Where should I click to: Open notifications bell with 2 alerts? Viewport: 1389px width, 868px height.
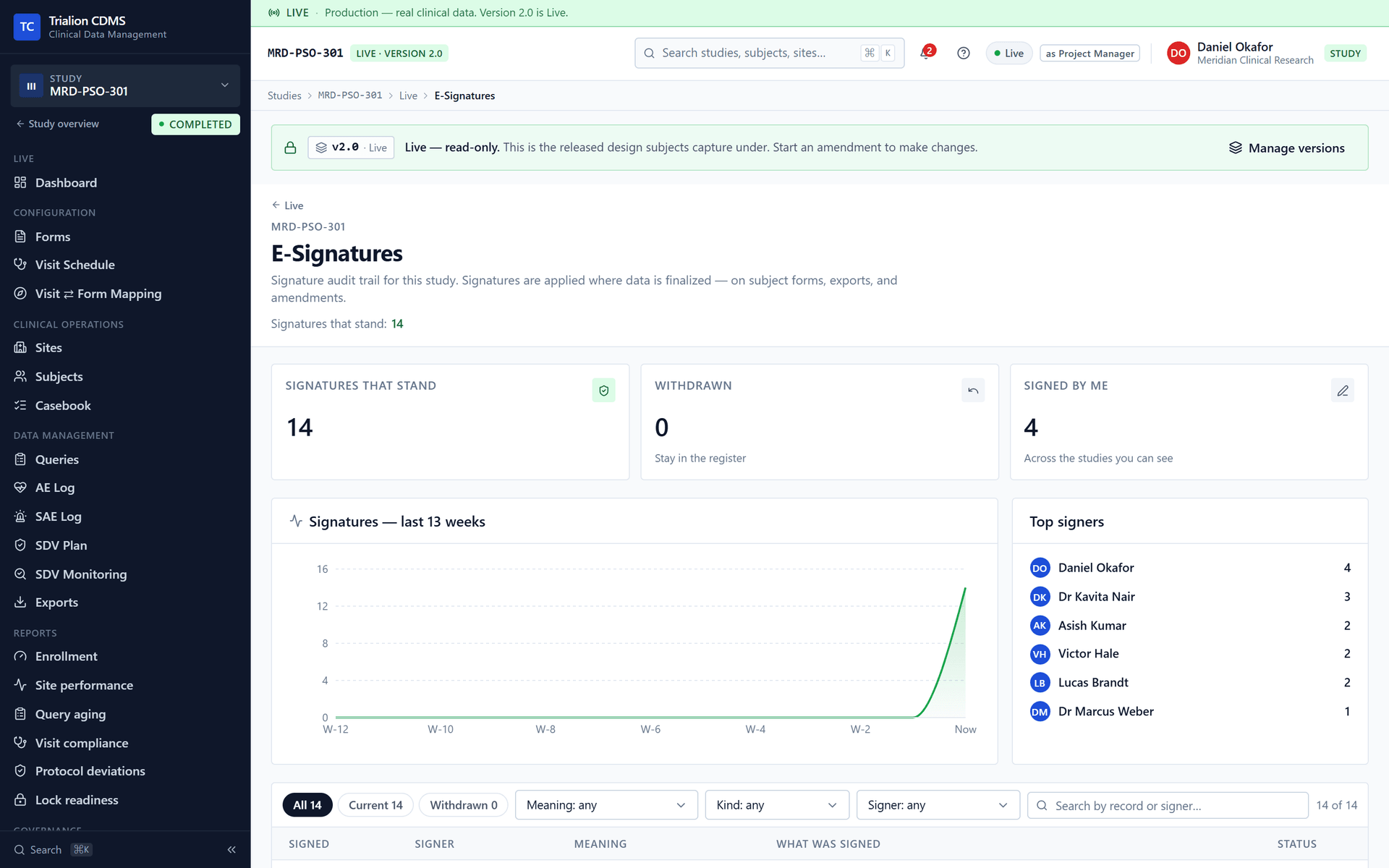click(926, 53)
